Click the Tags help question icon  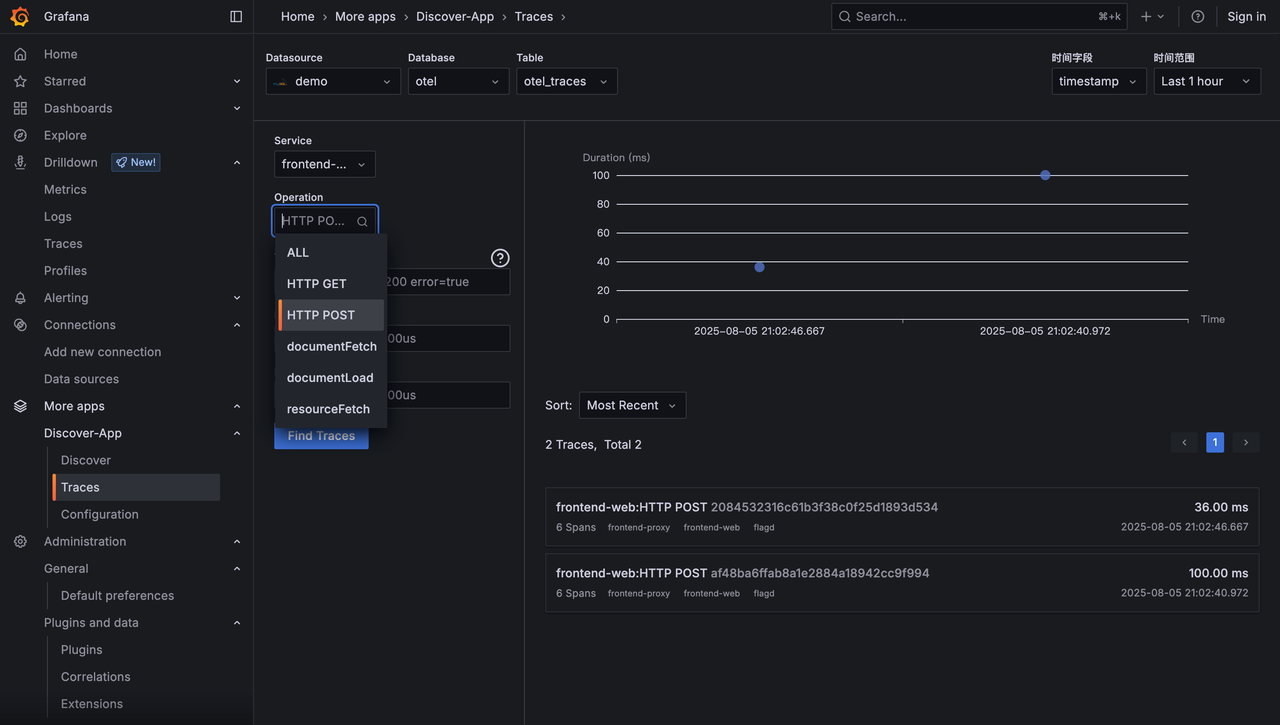500,258
